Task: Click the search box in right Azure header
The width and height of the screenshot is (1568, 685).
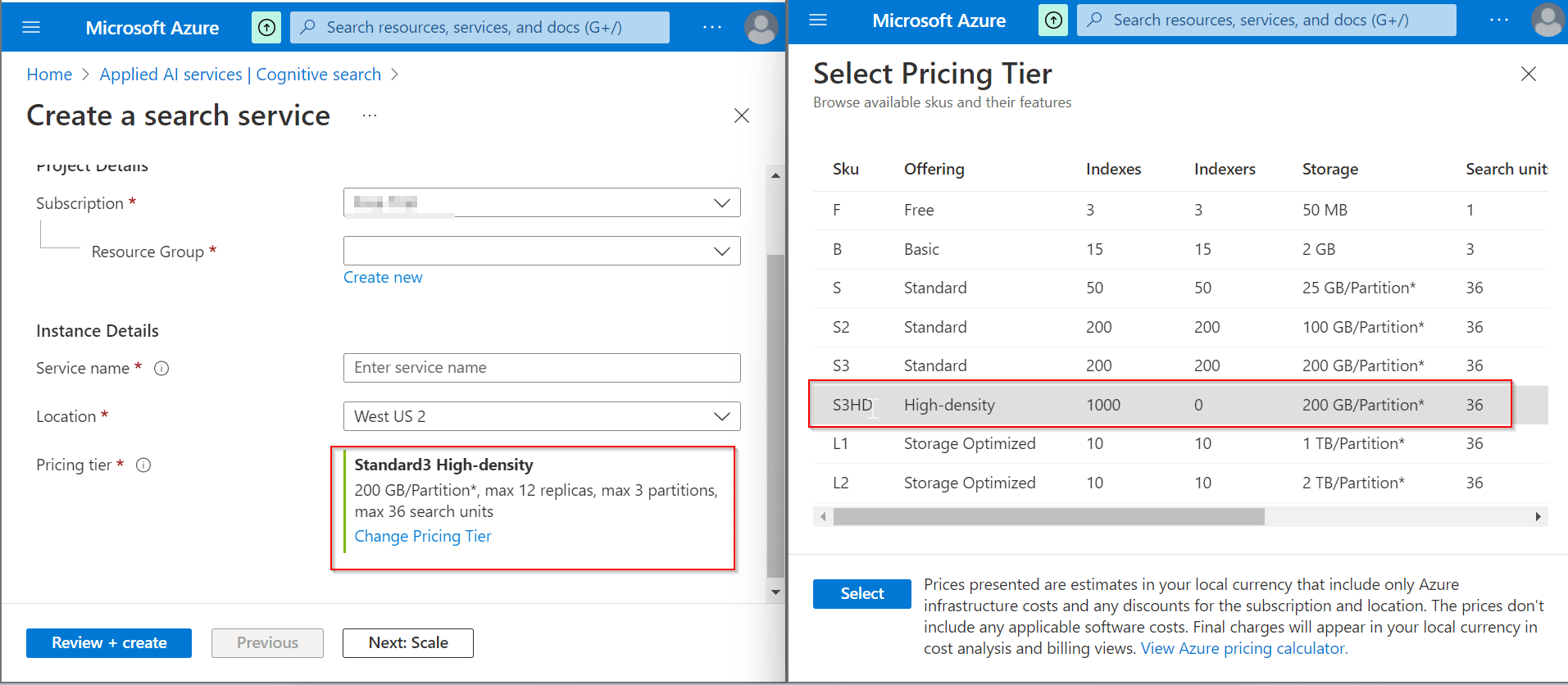Action: coord(1266,20)
